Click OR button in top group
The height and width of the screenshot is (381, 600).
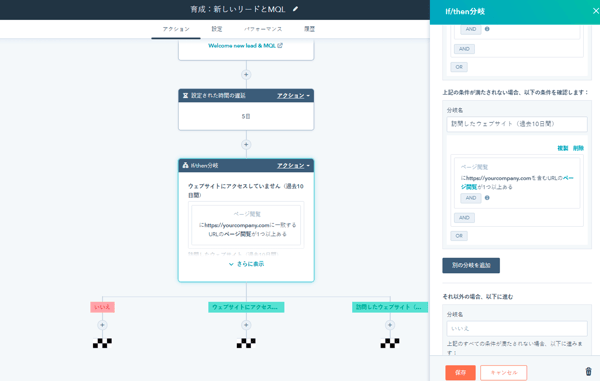coord(459,67)
